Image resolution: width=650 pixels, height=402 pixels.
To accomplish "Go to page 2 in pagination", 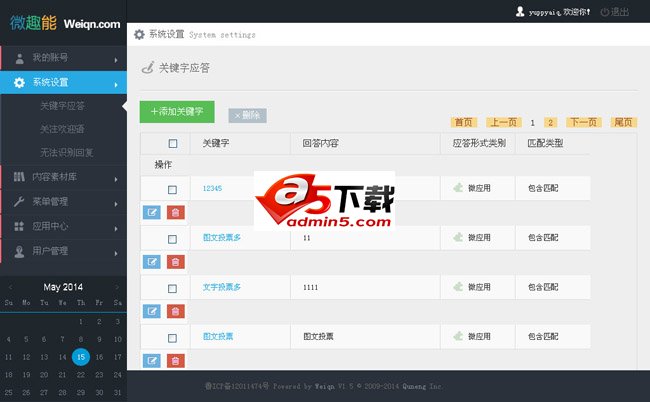I will (x=551, y=122).
